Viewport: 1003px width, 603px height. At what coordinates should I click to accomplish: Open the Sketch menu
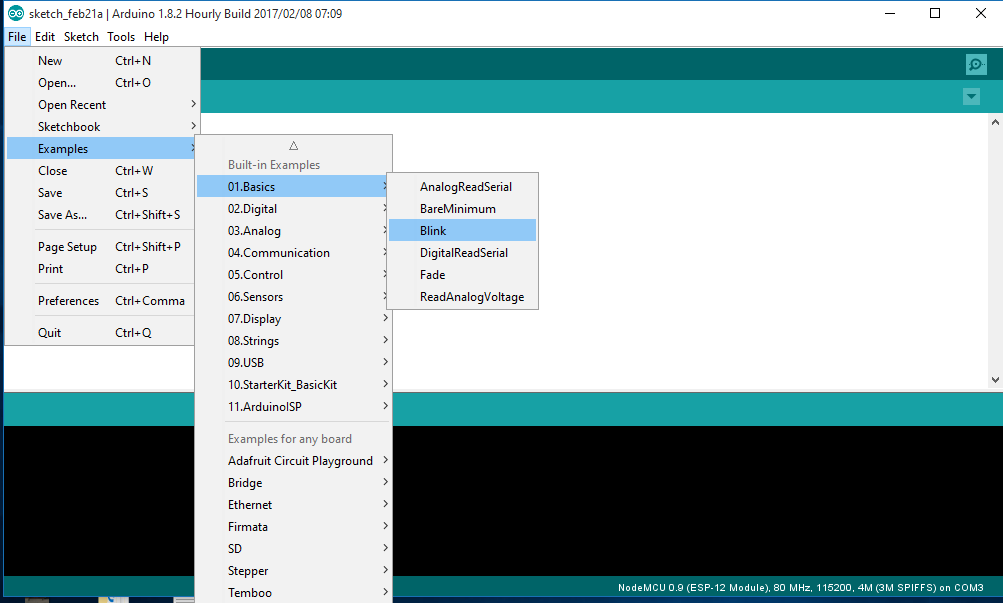81,36
